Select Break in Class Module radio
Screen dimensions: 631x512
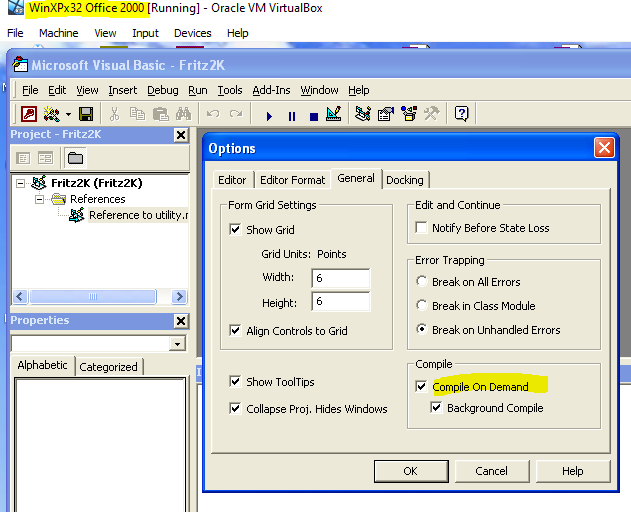pyautogui.click(x=421, y=306)
